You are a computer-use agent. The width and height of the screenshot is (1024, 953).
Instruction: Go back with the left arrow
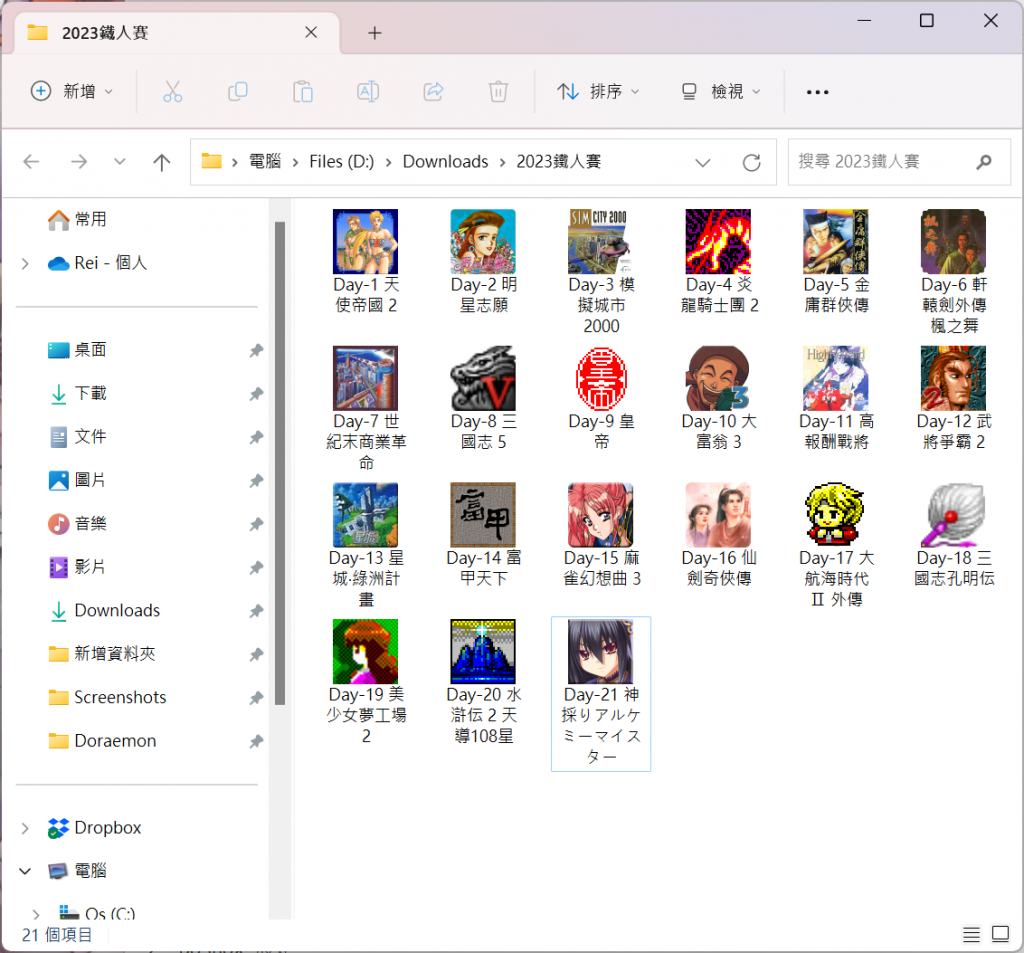[x=31, y=161]
